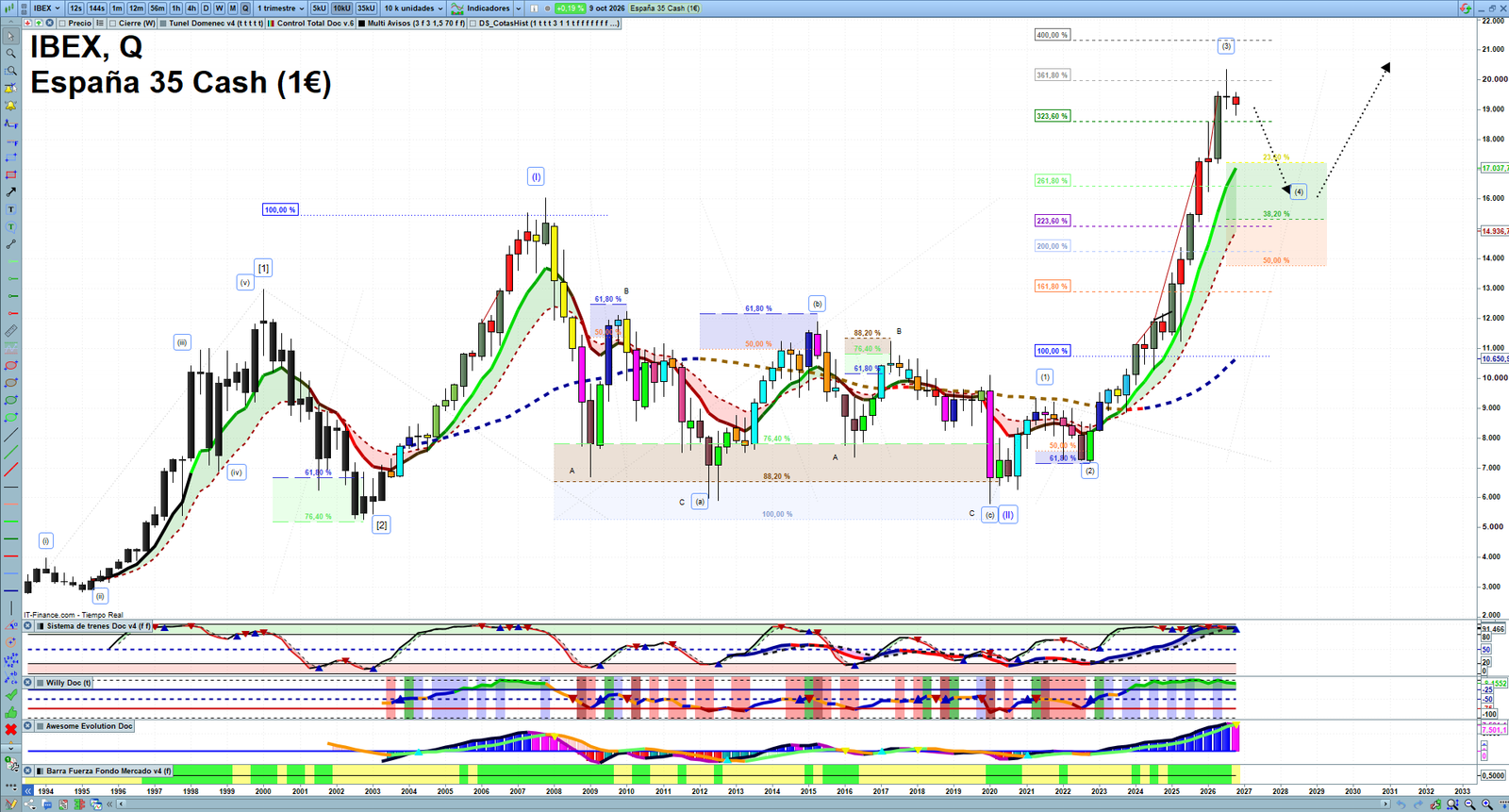Click the double-left arrow before 1994
The image size is (1509, 812).
(28, 791)
